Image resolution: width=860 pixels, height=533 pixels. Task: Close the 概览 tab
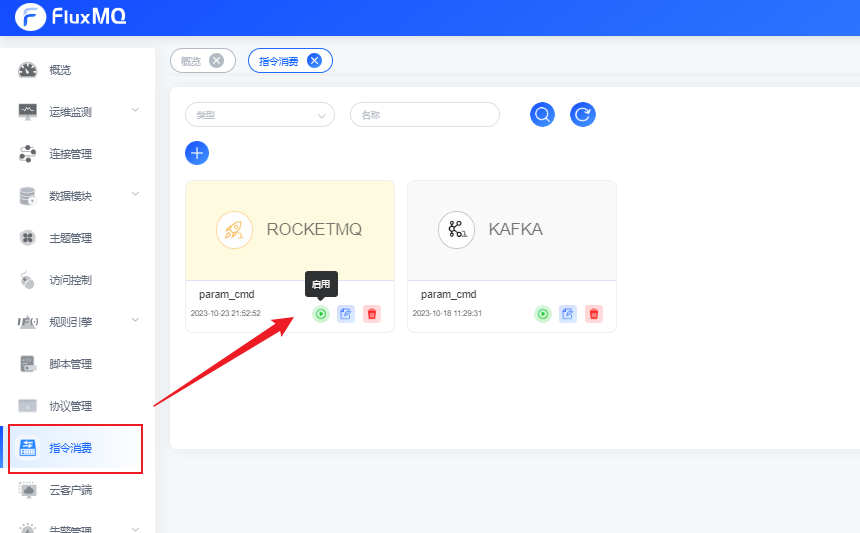[217, 60]
